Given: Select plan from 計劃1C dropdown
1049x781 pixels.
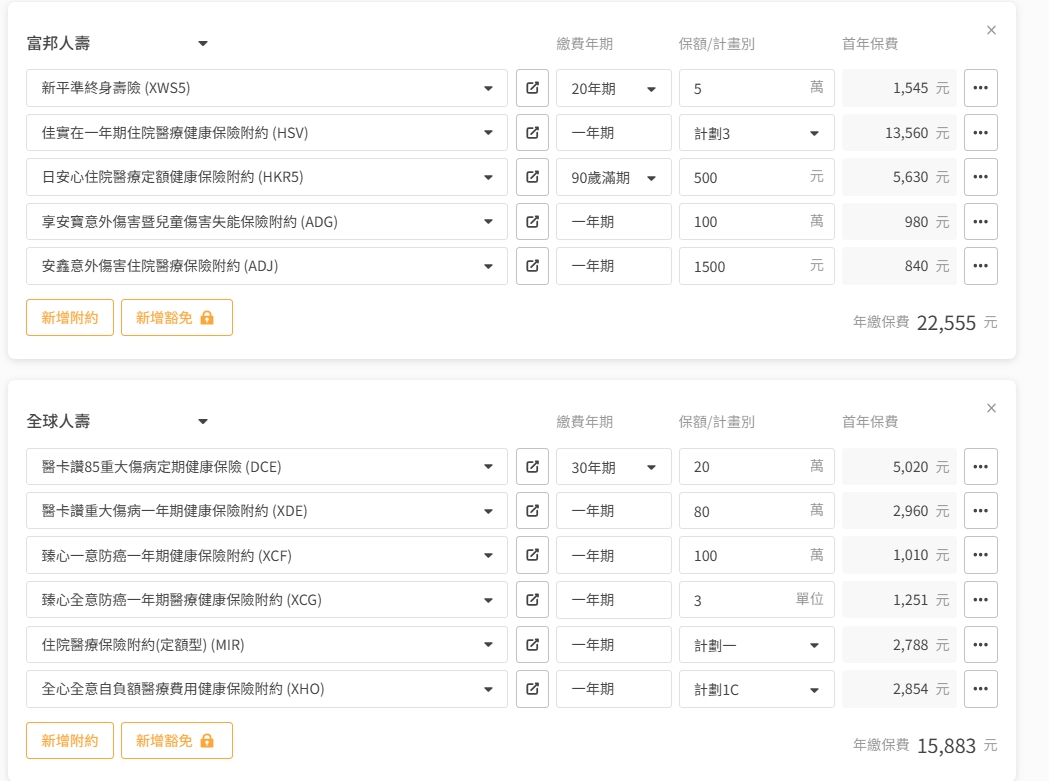Looking at the screenshot, I should [x=756, y=689].
